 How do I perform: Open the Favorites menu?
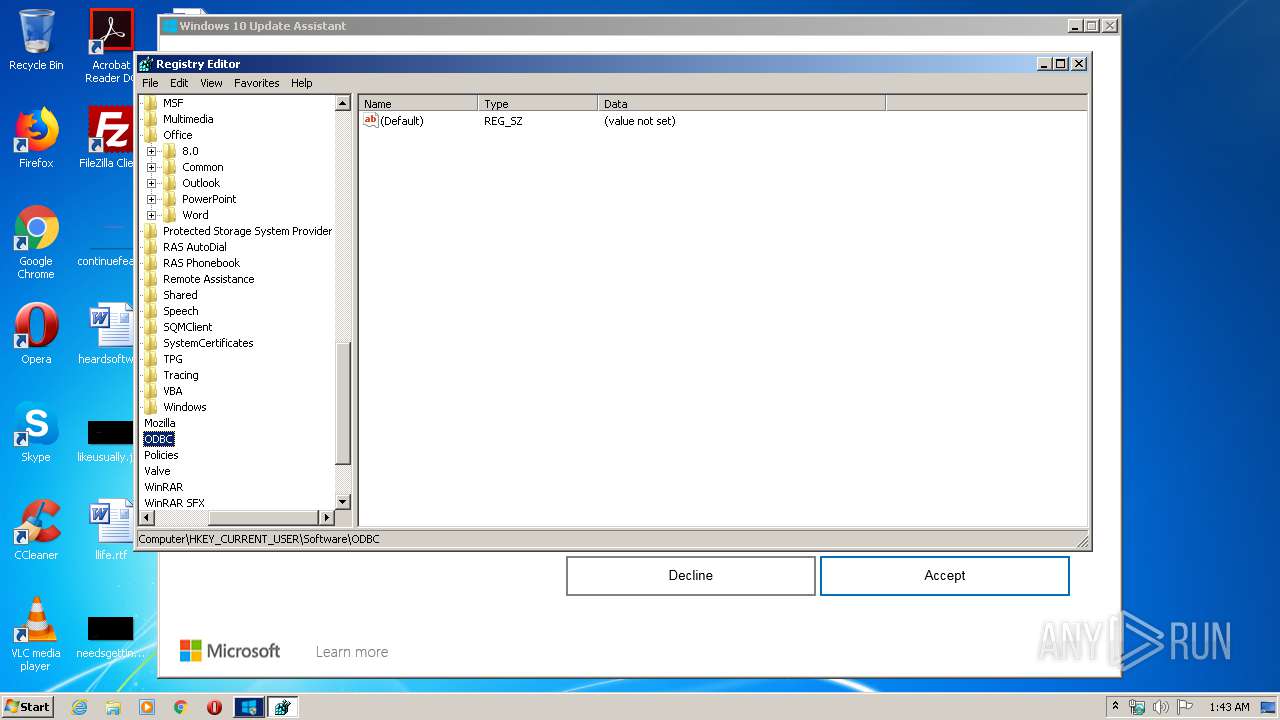tap(257, 83)
